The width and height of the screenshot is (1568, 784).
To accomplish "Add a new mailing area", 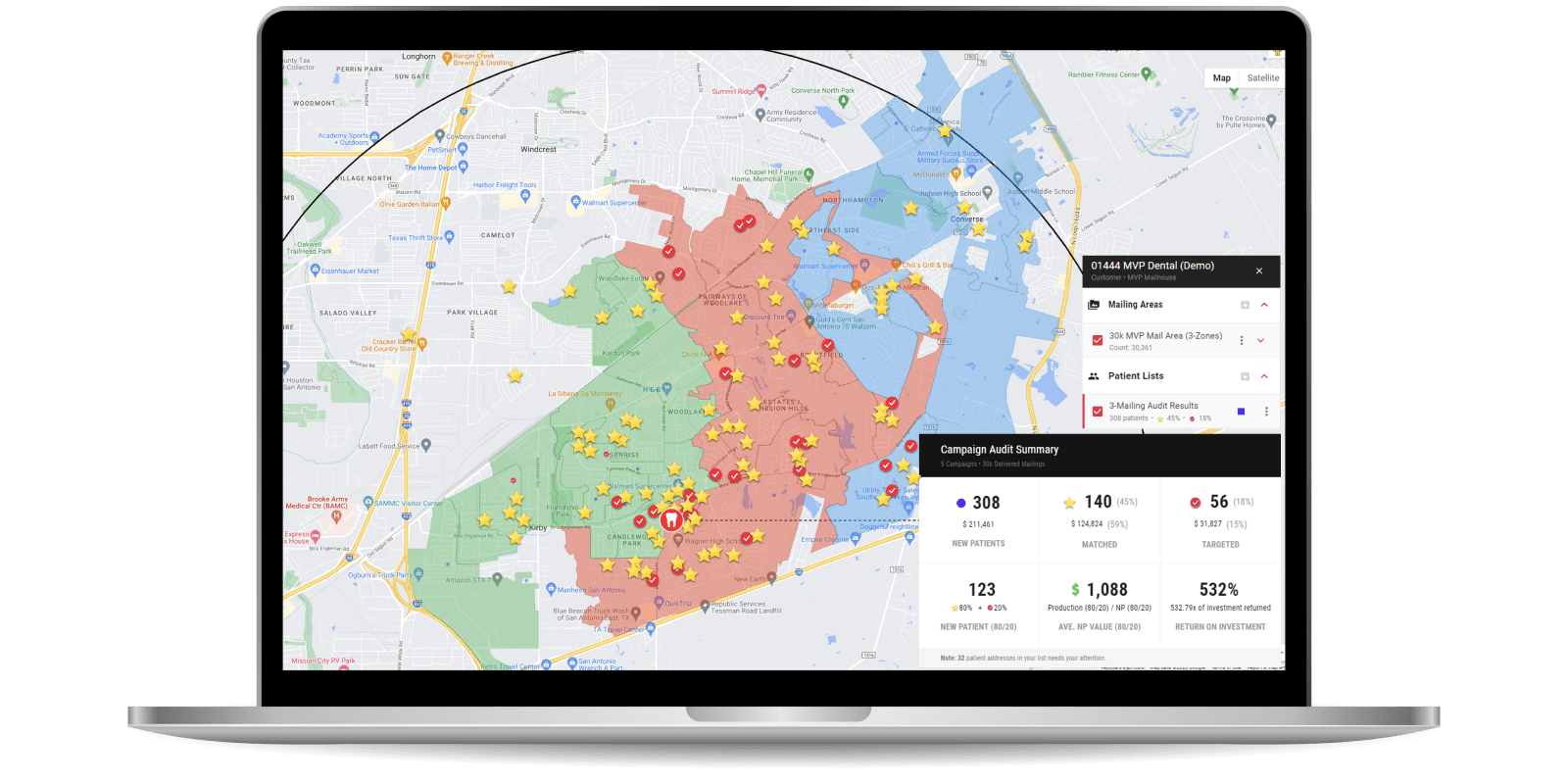I will 1245,305.
